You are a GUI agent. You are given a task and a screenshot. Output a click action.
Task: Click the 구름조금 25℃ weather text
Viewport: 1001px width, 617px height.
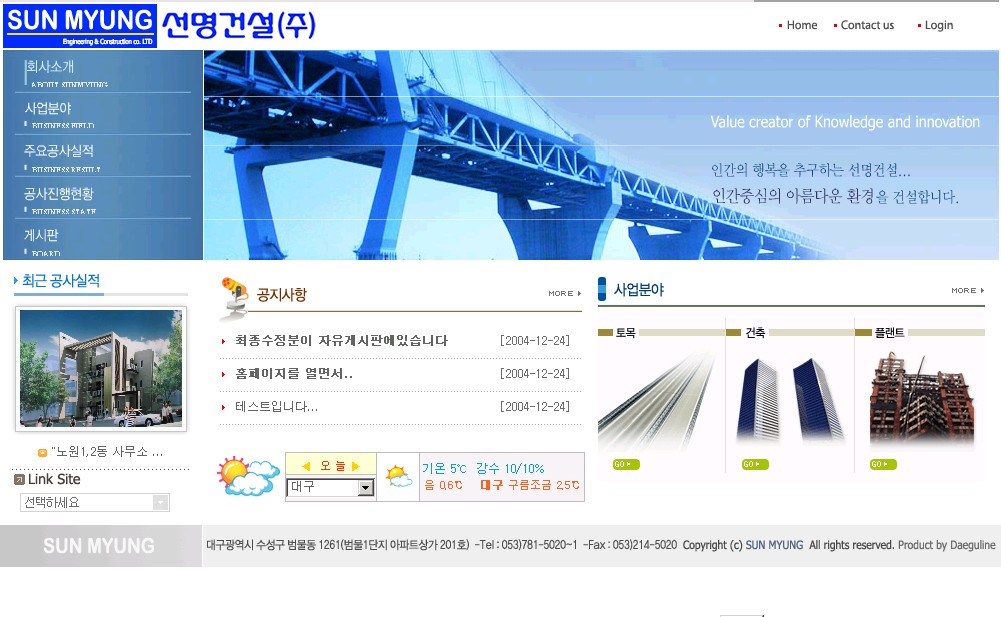click(544, 485)
